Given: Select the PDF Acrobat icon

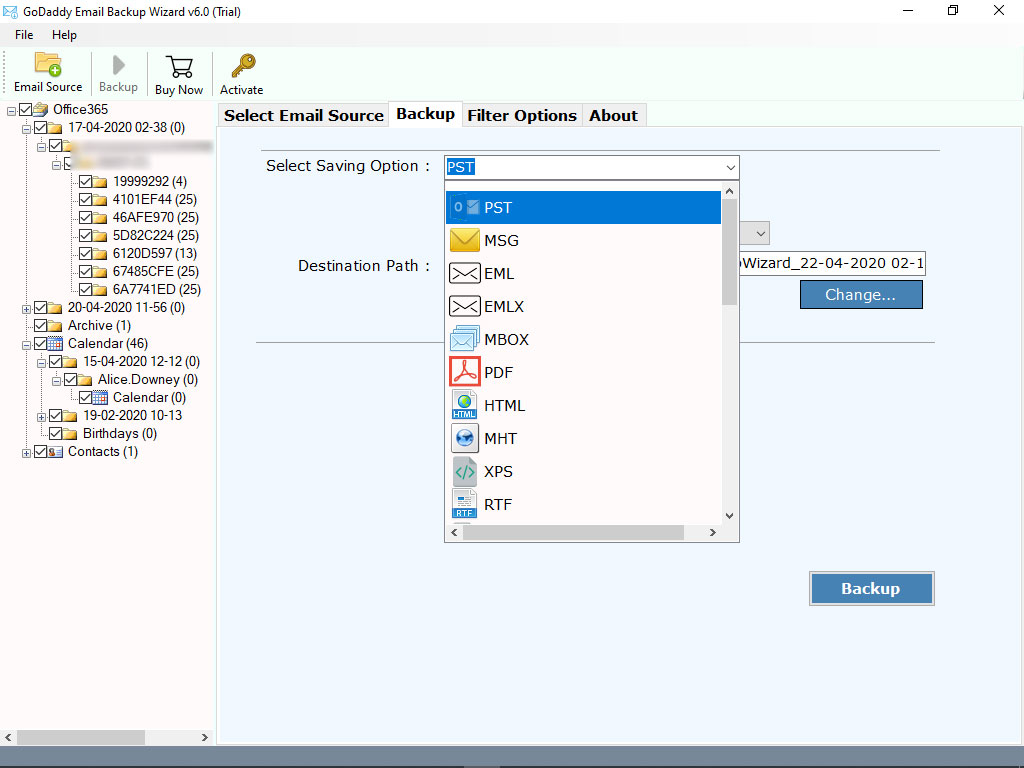Looking at the screenshot, I should pyautogui.click(x=465, y=372).
